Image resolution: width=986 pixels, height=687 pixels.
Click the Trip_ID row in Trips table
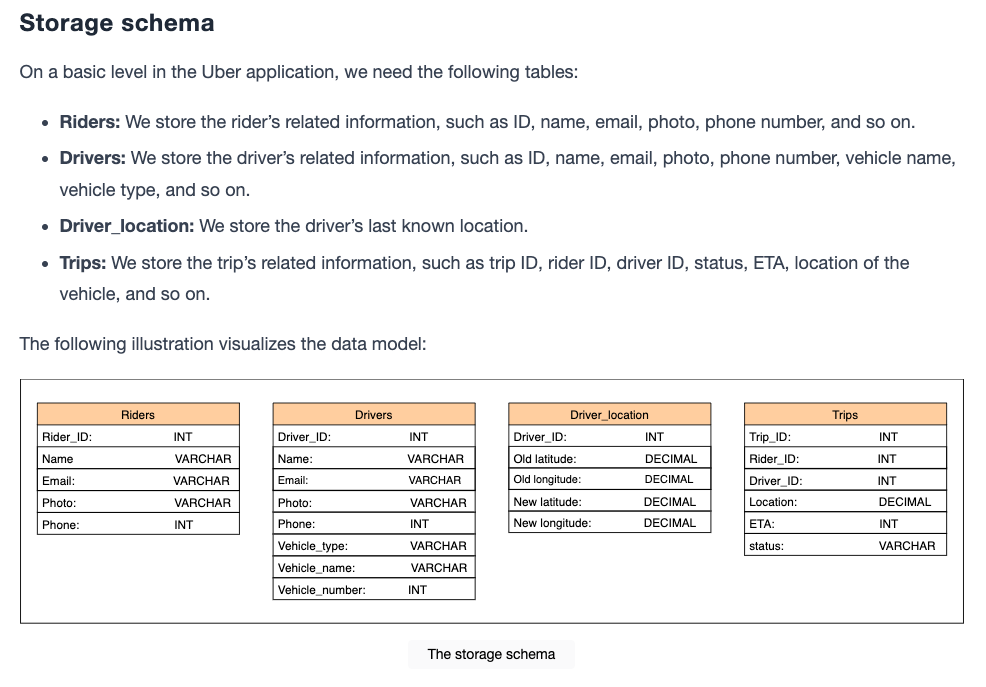point(845,436)
